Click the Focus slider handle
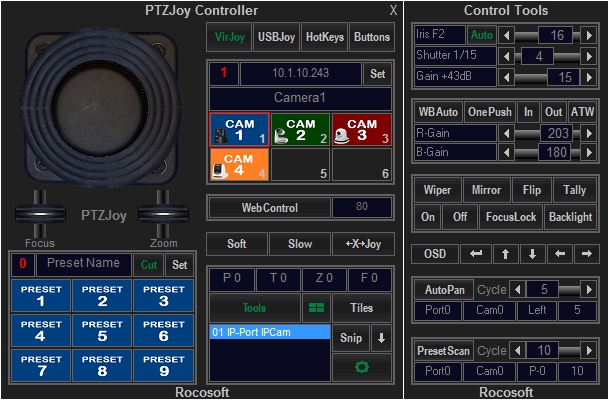Viewport: 609px width, 400px height. 40,215
